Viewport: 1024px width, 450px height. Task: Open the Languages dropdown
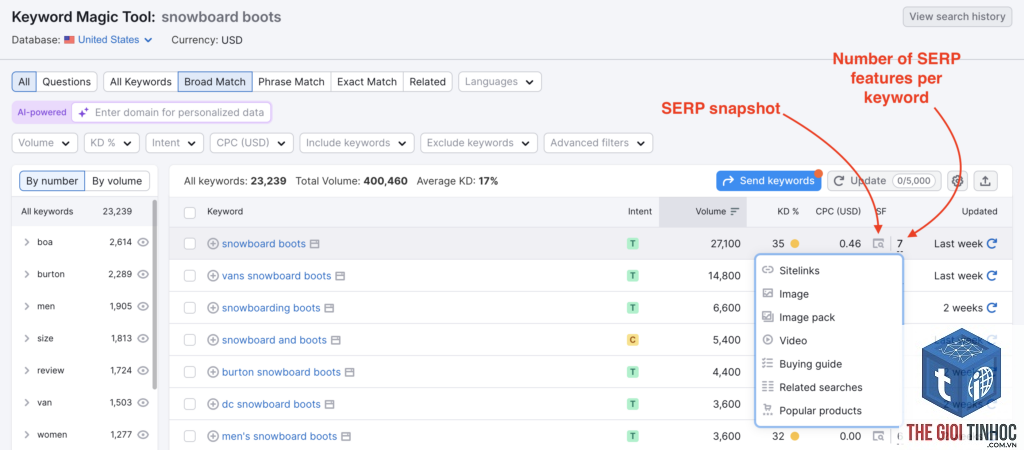click(x=500, y=82)
